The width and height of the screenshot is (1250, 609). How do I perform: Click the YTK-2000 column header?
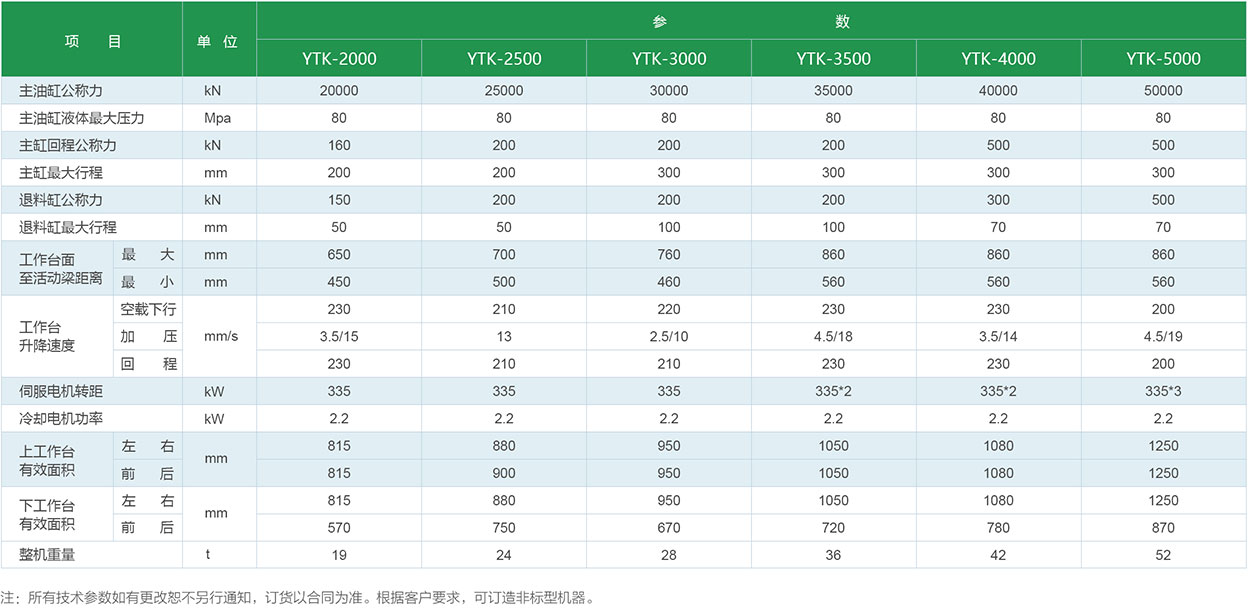click(x=339, y=58)
